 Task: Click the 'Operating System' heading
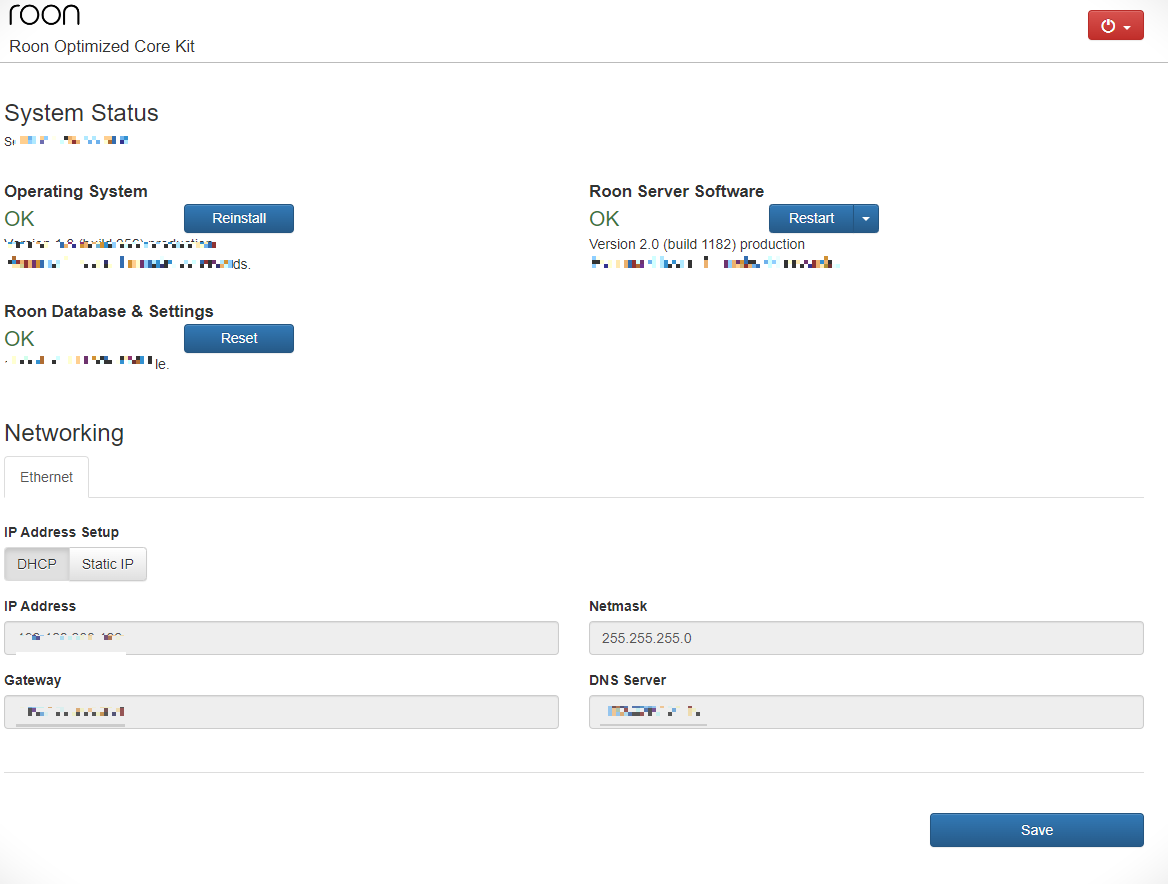pyautogui.click(x=76, y=191)
